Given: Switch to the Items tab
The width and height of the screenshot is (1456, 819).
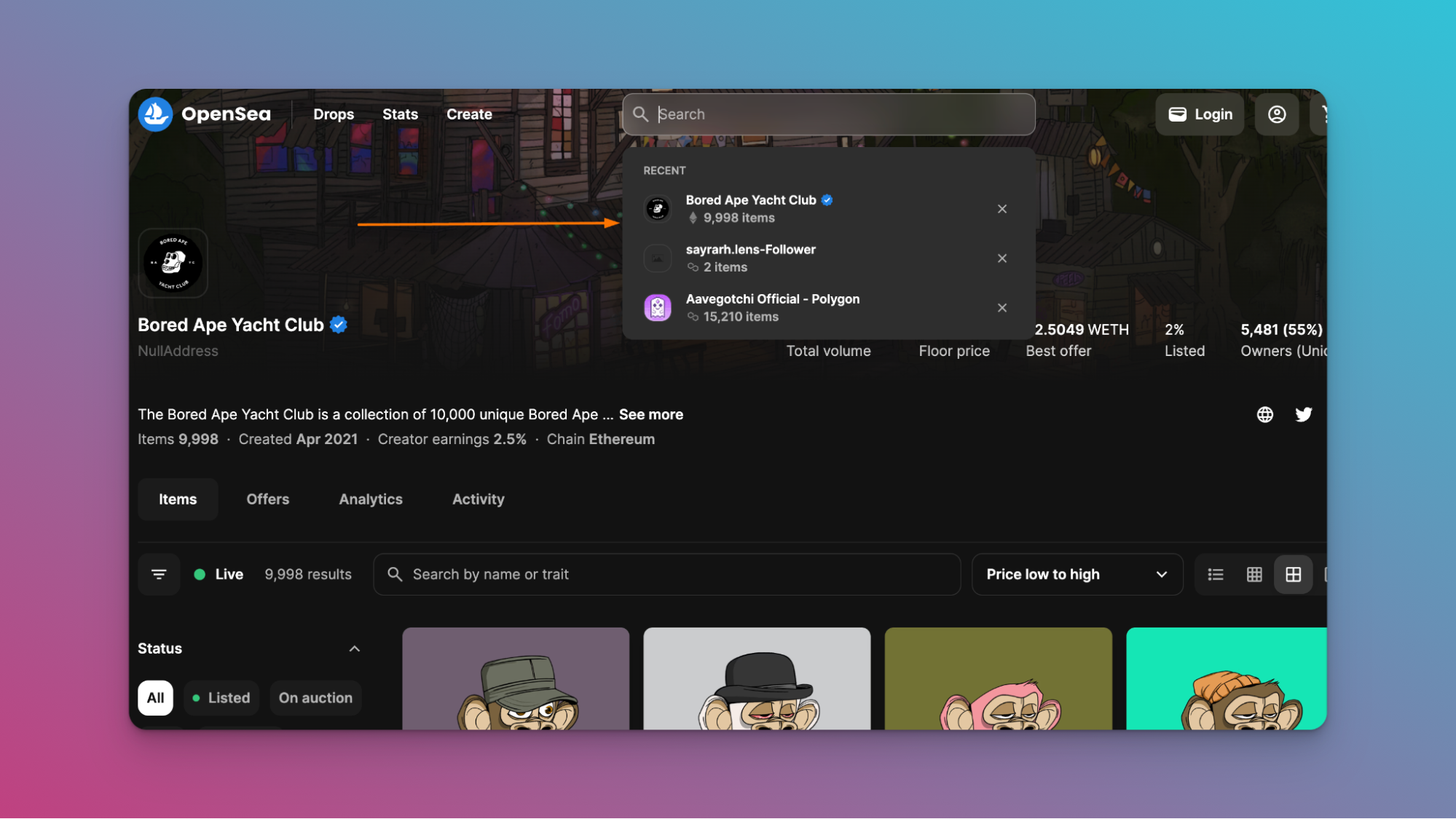Looking at the screenshot, I should coord(178,499).
